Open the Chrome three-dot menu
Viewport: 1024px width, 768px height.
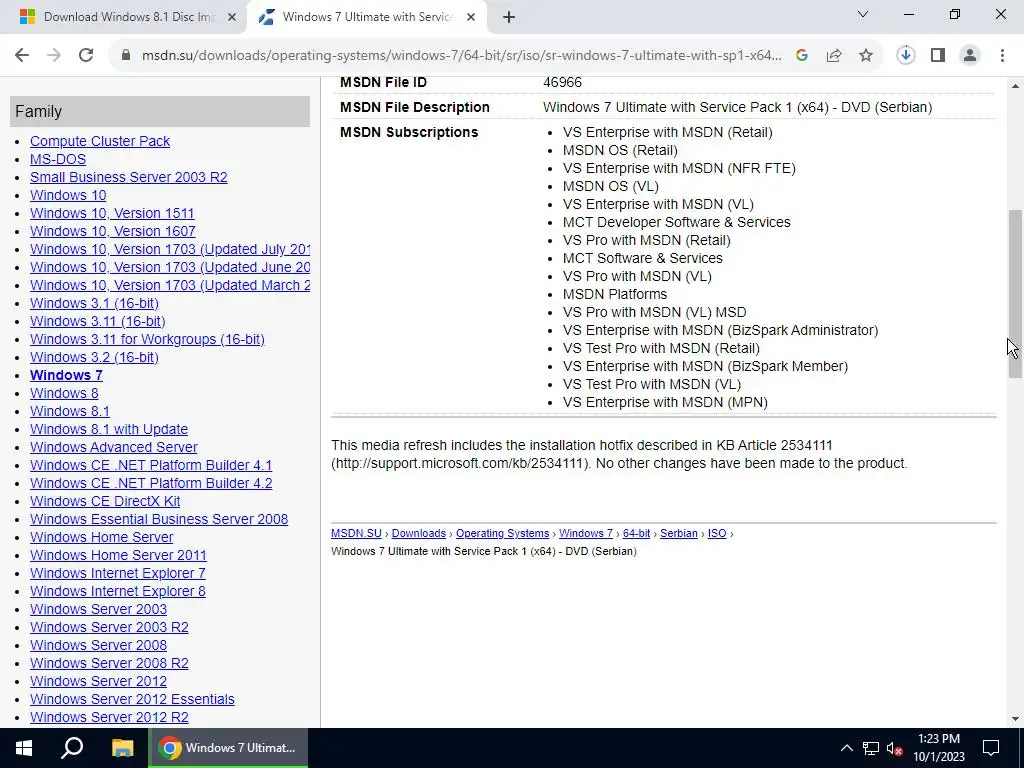(1002, 56)
